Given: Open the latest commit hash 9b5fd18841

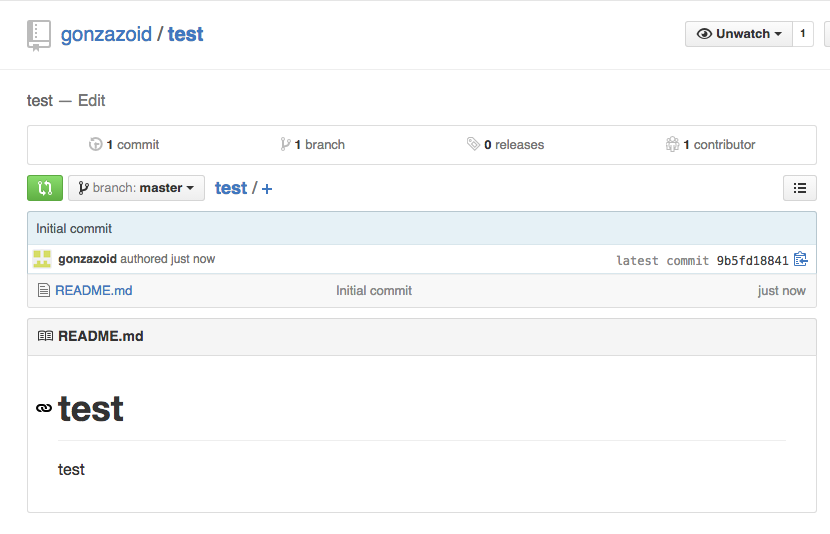Looking at the screenshot, I should pyautogui.click(x=752, y=260).
